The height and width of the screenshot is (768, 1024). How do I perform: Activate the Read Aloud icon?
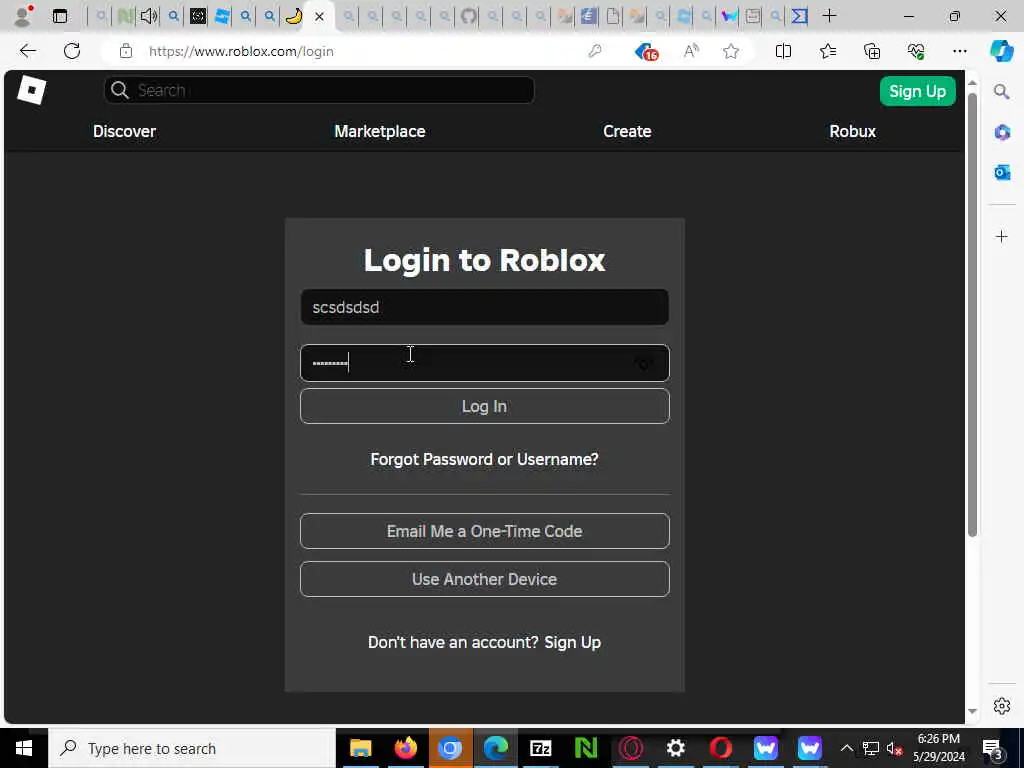click(691, 51)
